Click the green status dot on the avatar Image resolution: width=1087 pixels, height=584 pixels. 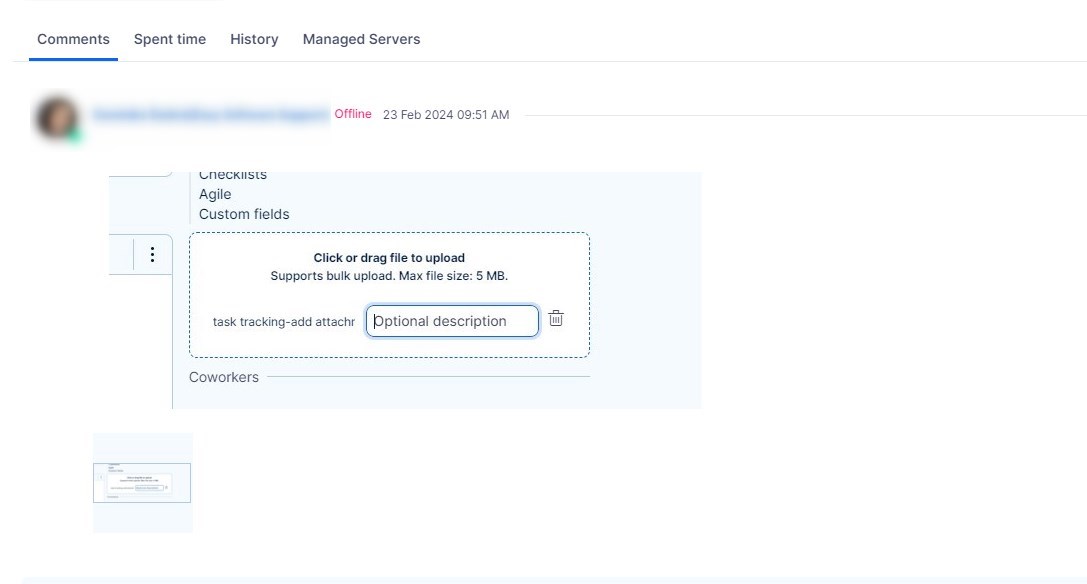coord(74,135)
